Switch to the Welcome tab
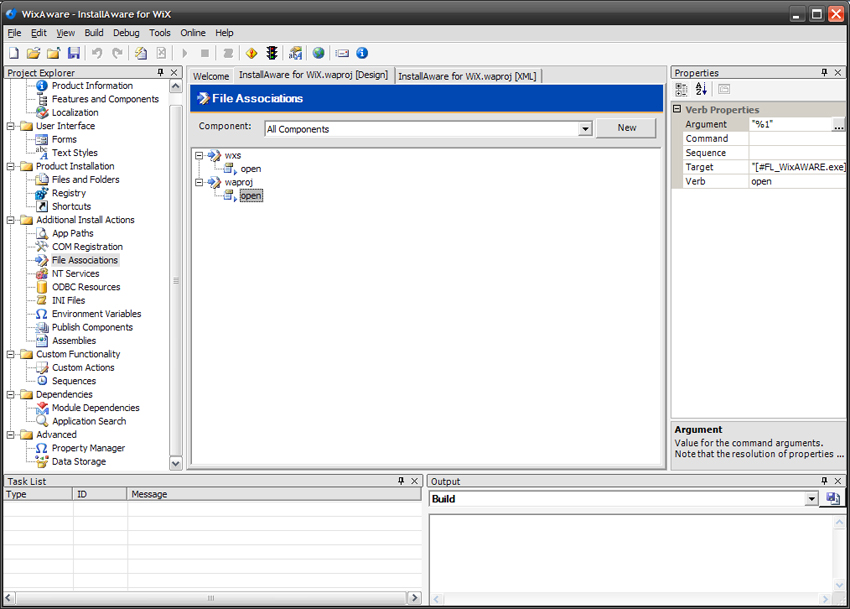Screen dimensions: 850x609 211,76
